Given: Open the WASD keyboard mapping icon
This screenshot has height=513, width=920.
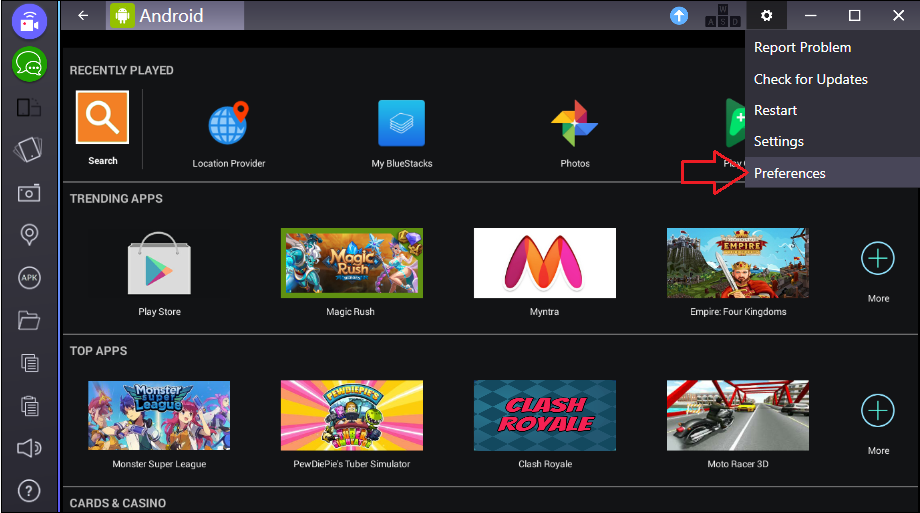Looking at the screenshot, I should click(x=722, y=16).
